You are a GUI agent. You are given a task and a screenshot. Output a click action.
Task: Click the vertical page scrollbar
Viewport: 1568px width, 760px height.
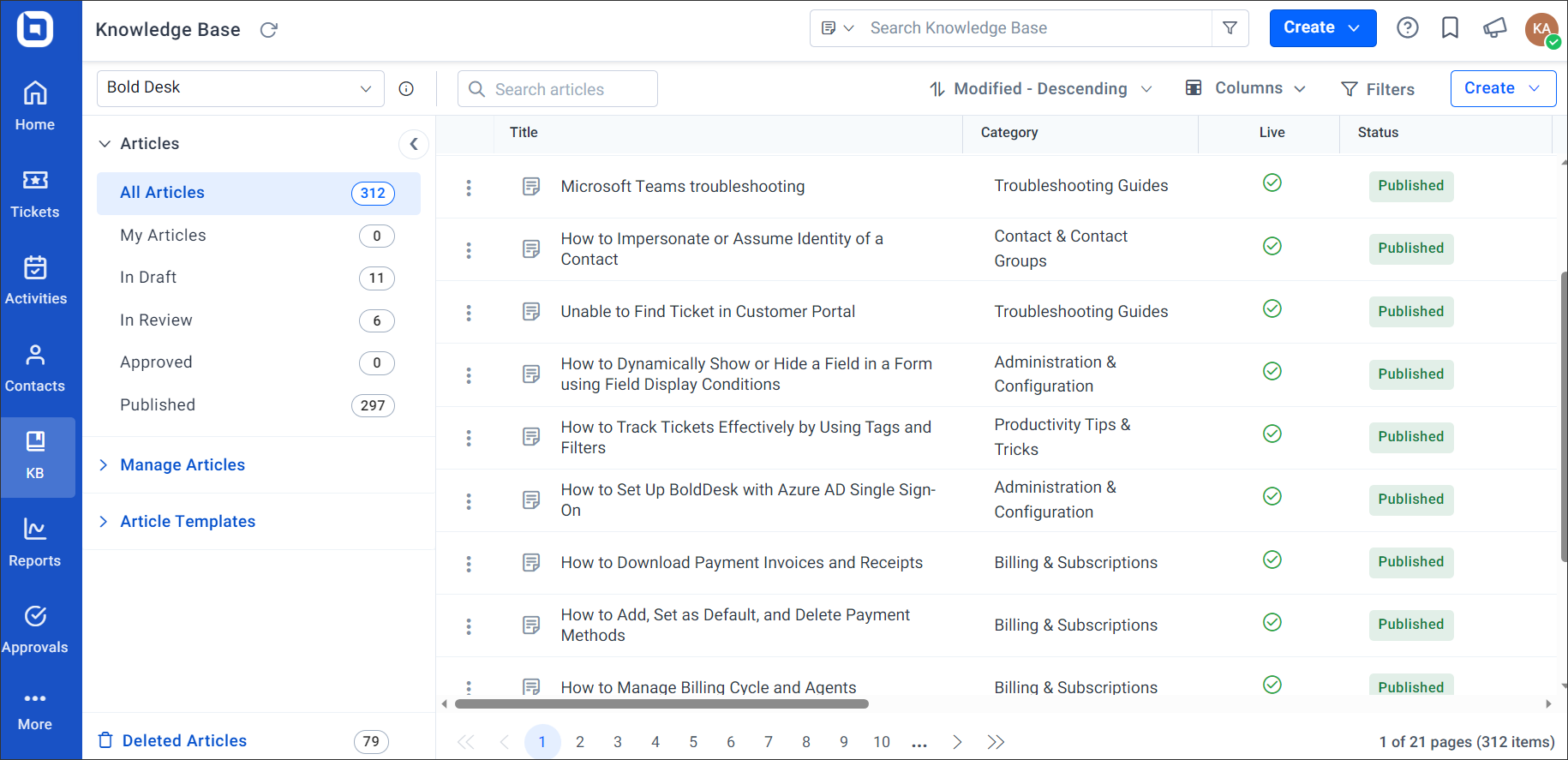(1564, 416)
